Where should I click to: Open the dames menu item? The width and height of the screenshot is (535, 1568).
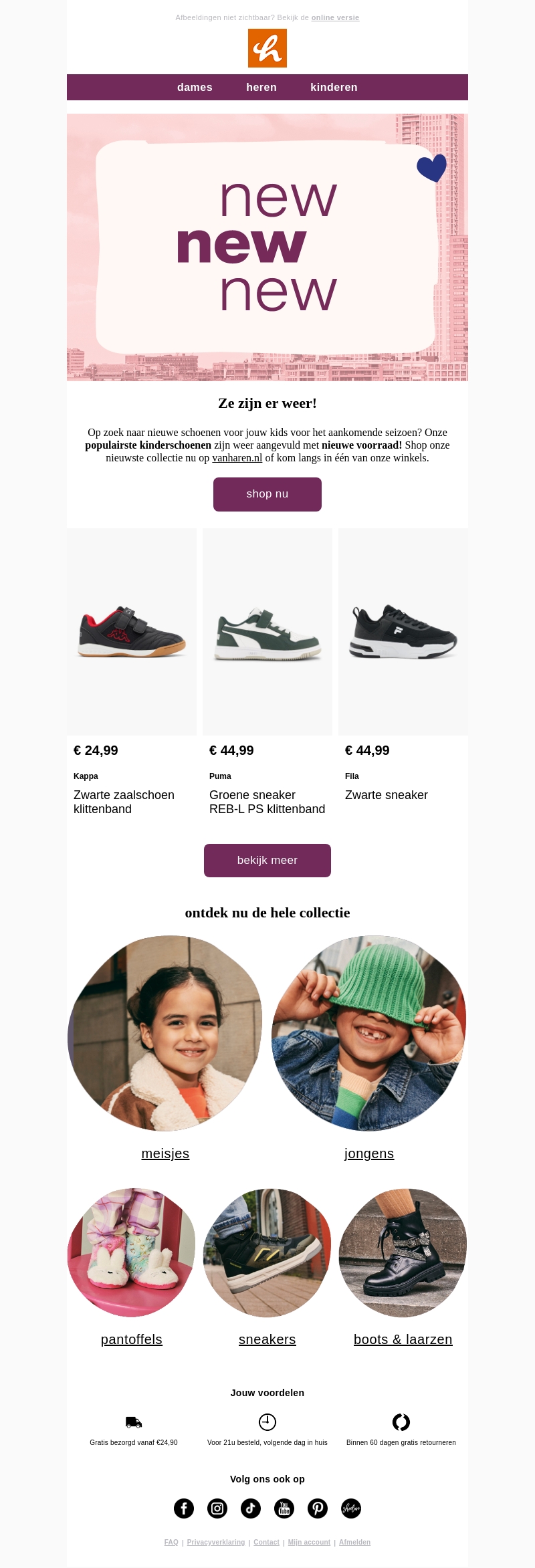point(195,88)
